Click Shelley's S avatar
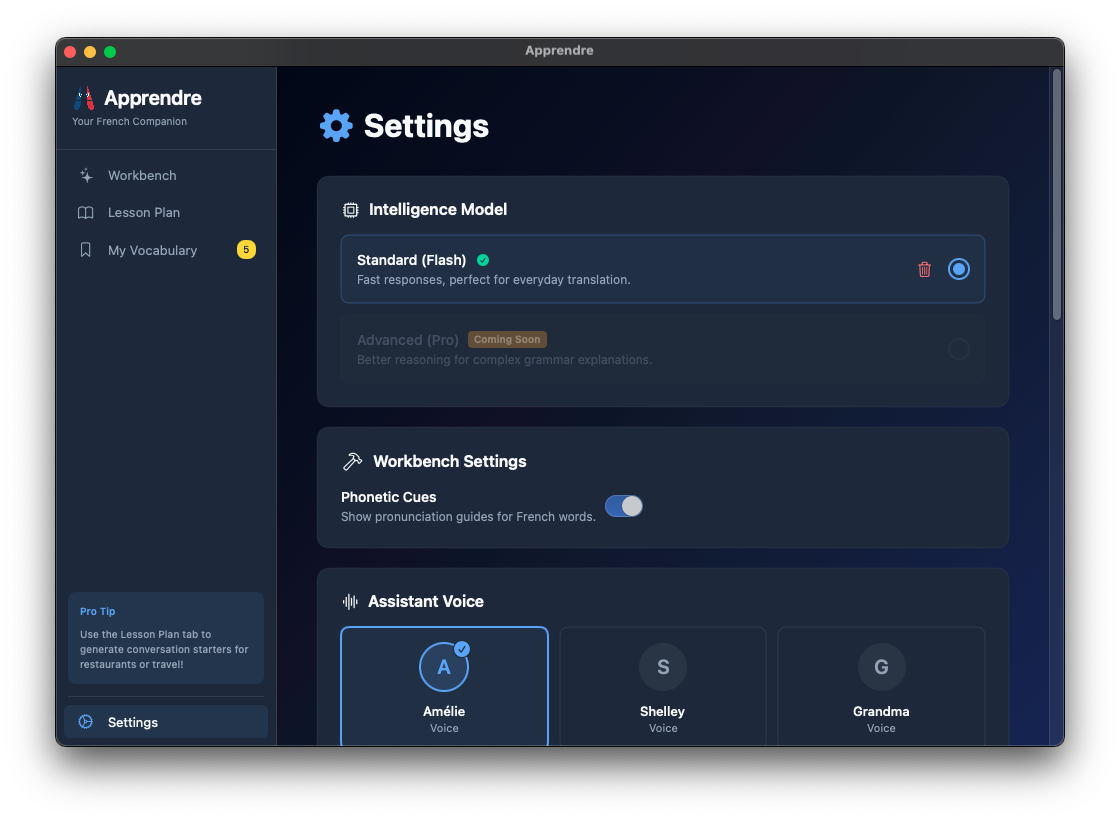Screen dimensions: 1120x820 (663, 666)
